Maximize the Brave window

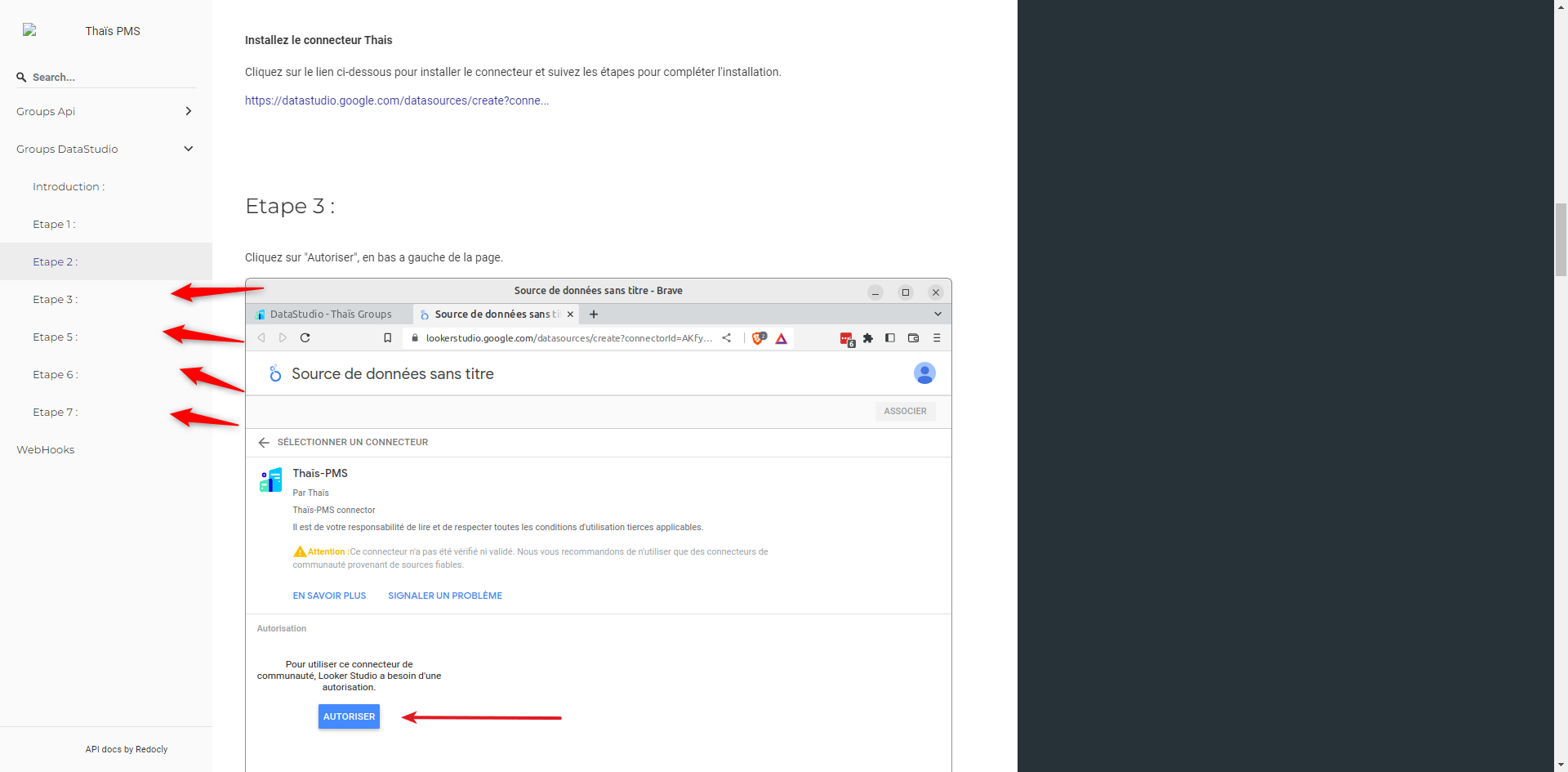(906, 292)
